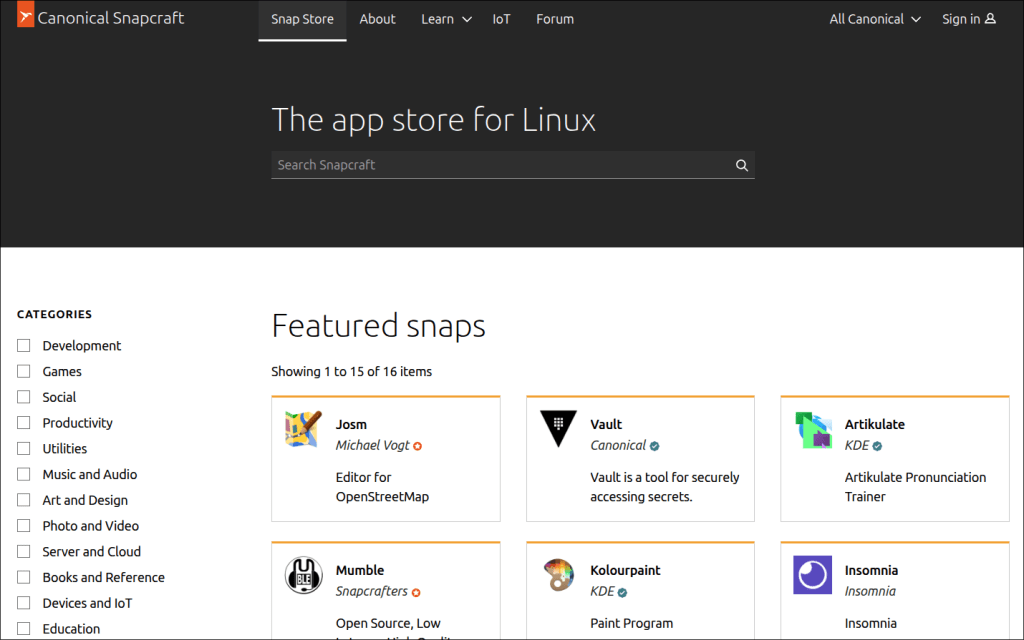This screenshot has height=640, width=1024.
Task: Select the Snap Store tab
Action: (x=302, y=19)
